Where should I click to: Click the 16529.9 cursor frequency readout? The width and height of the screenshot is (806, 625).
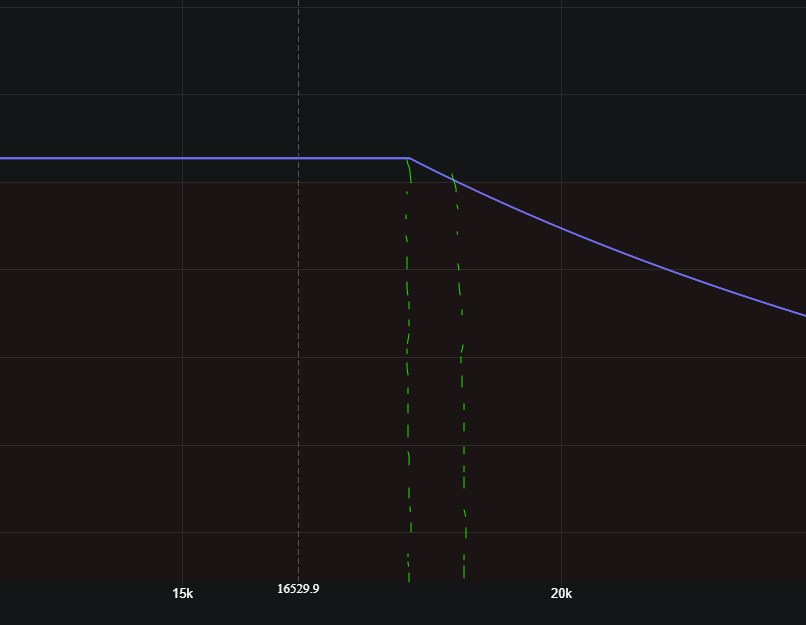(x=298, y=589)
